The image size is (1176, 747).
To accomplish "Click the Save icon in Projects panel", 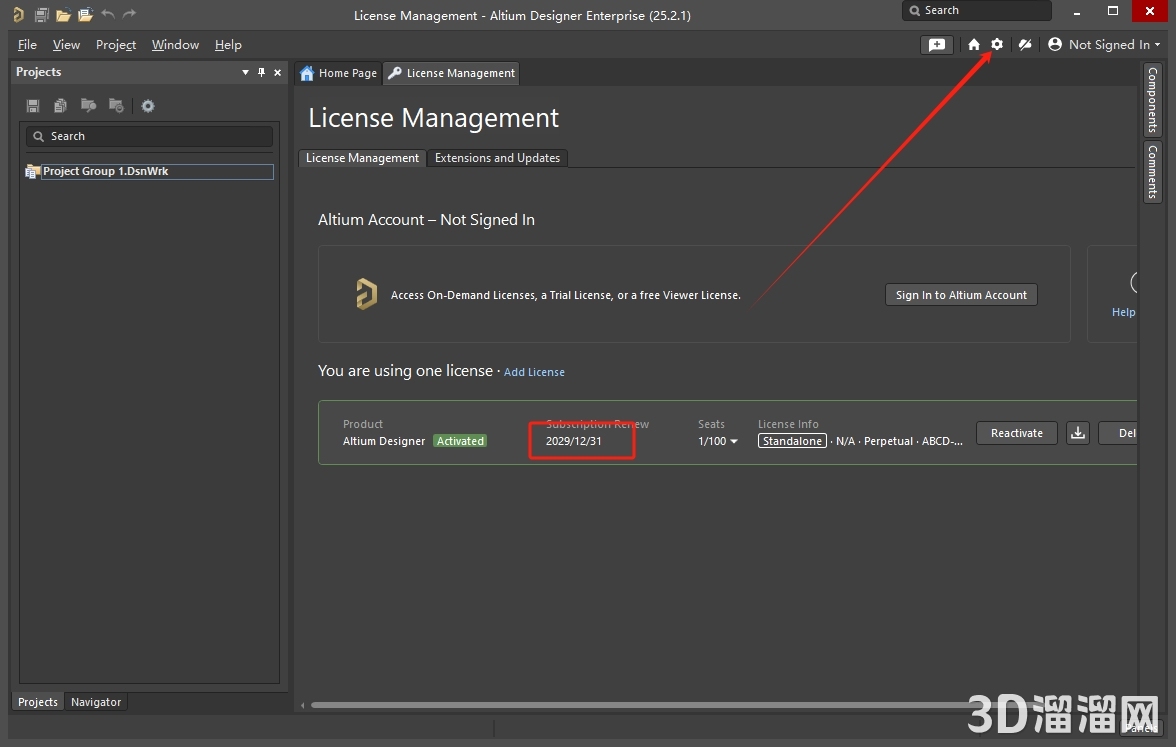I will pyautogui.click(x=33, y=106).
